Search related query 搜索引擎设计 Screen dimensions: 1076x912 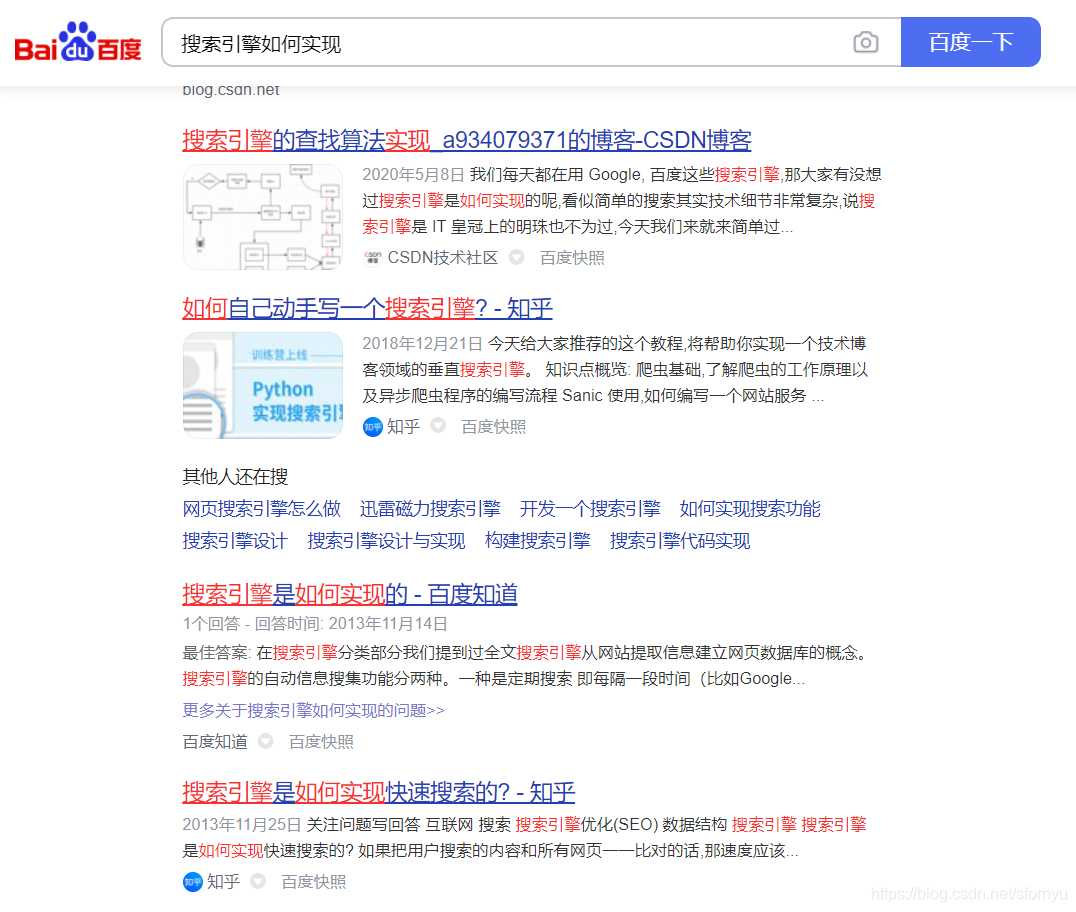coord(235,541)
